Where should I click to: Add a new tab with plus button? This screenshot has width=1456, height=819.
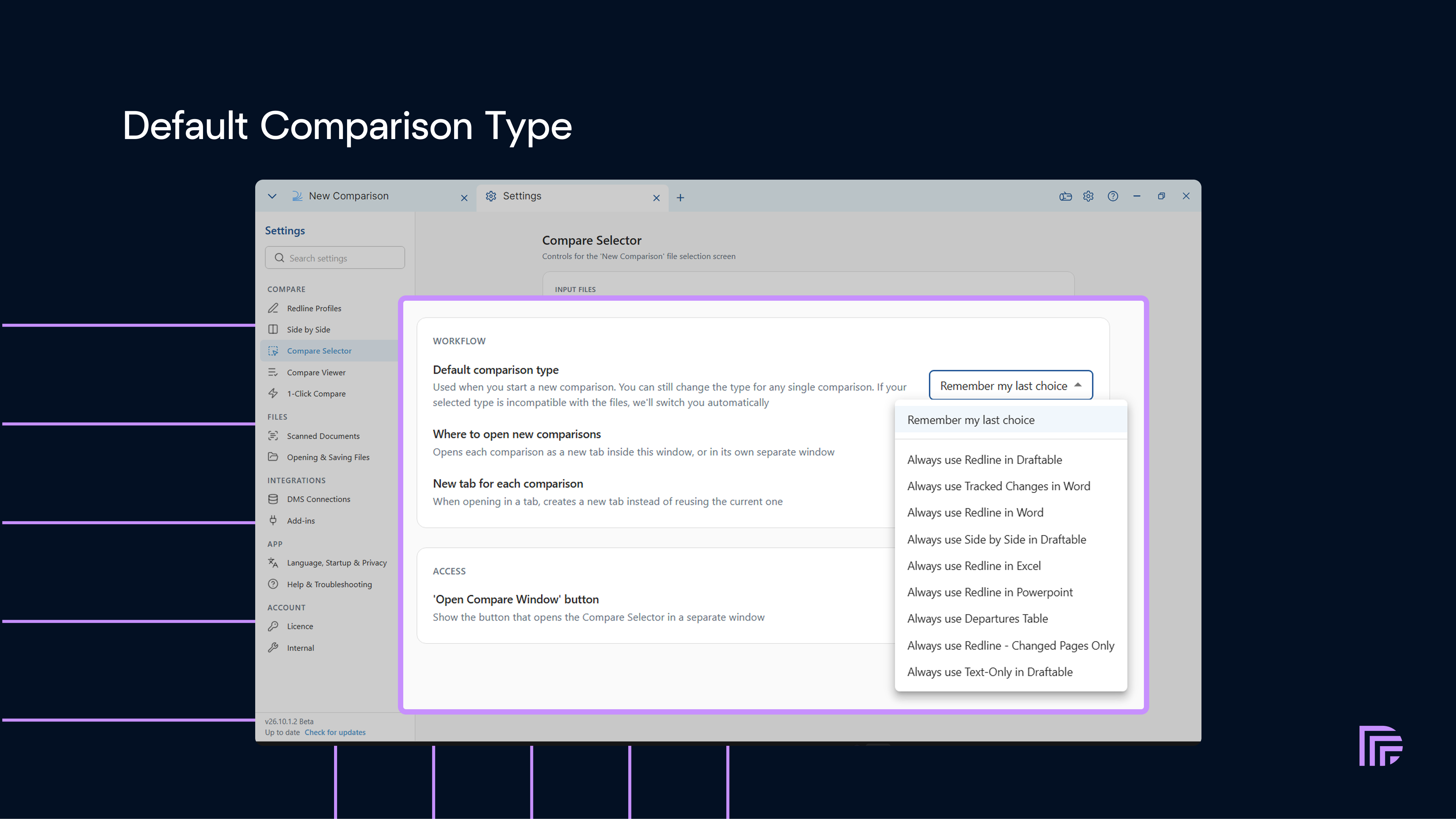680,198
